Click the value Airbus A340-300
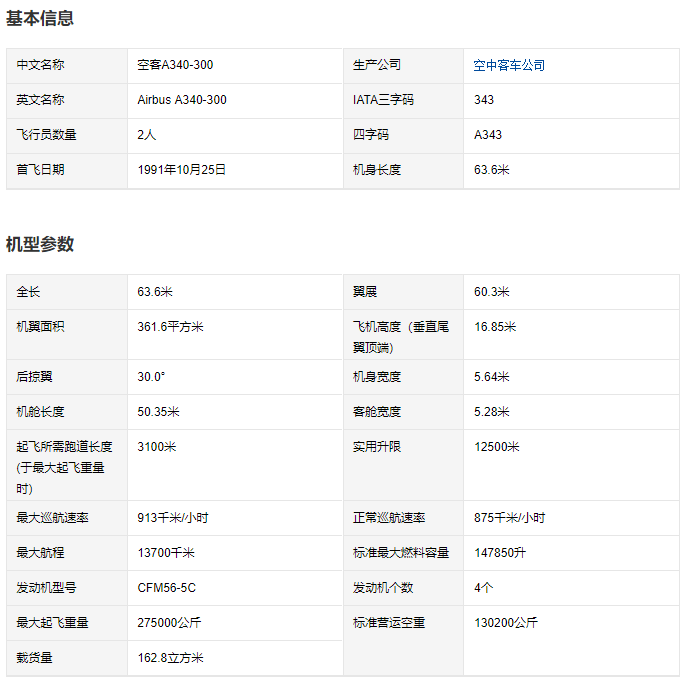 point(182,100)
